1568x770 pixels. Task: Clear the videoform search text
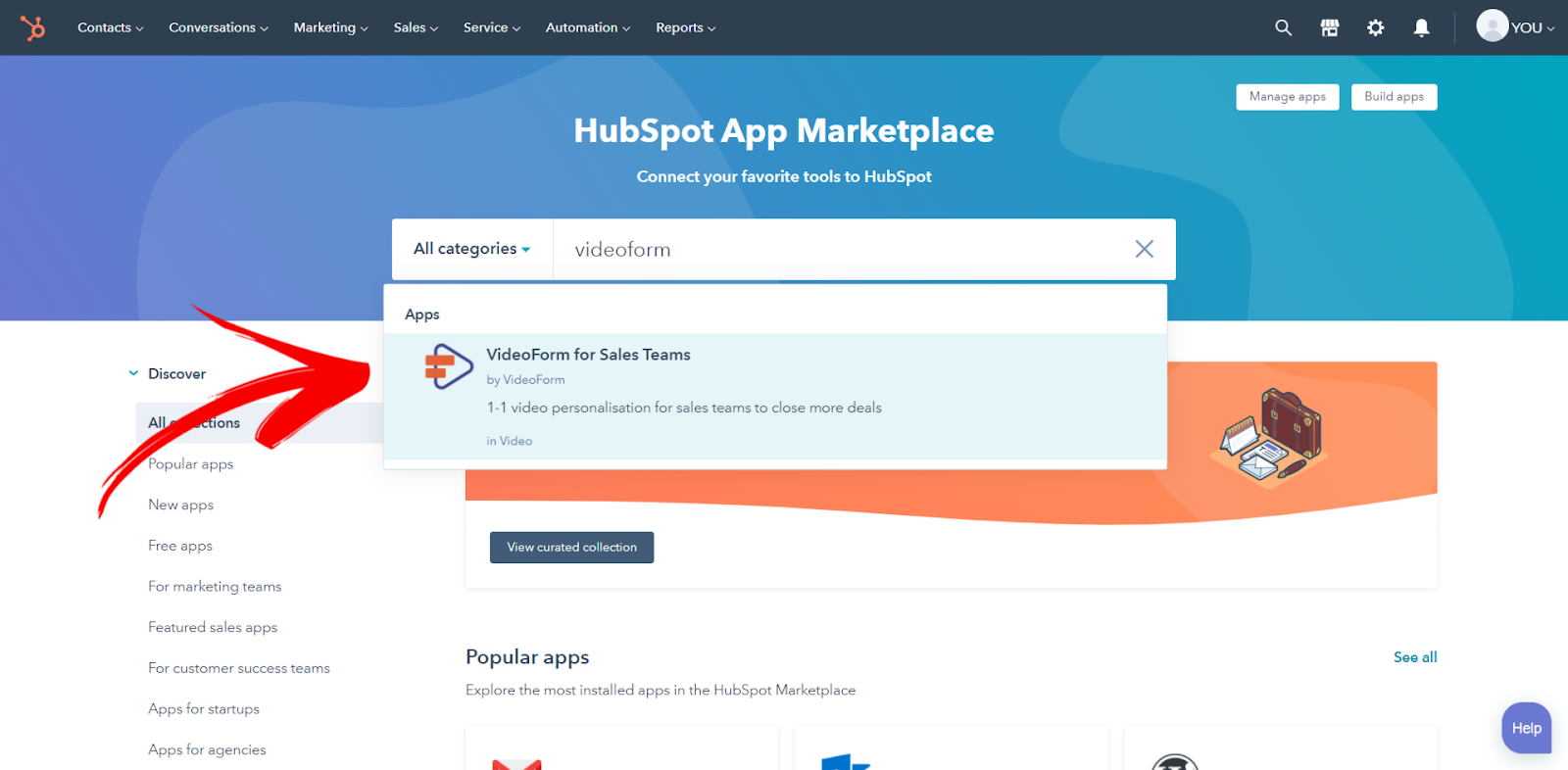click(x=1144, y=249)
